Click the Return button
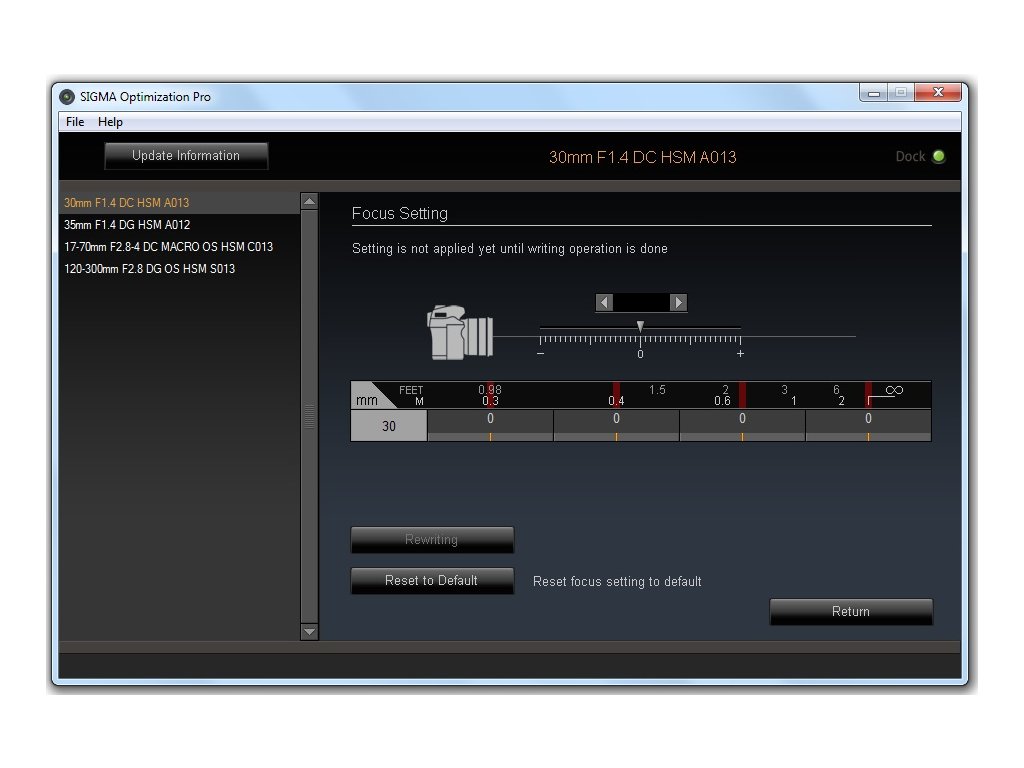1024x768 pixels. [x=851, y=612]
